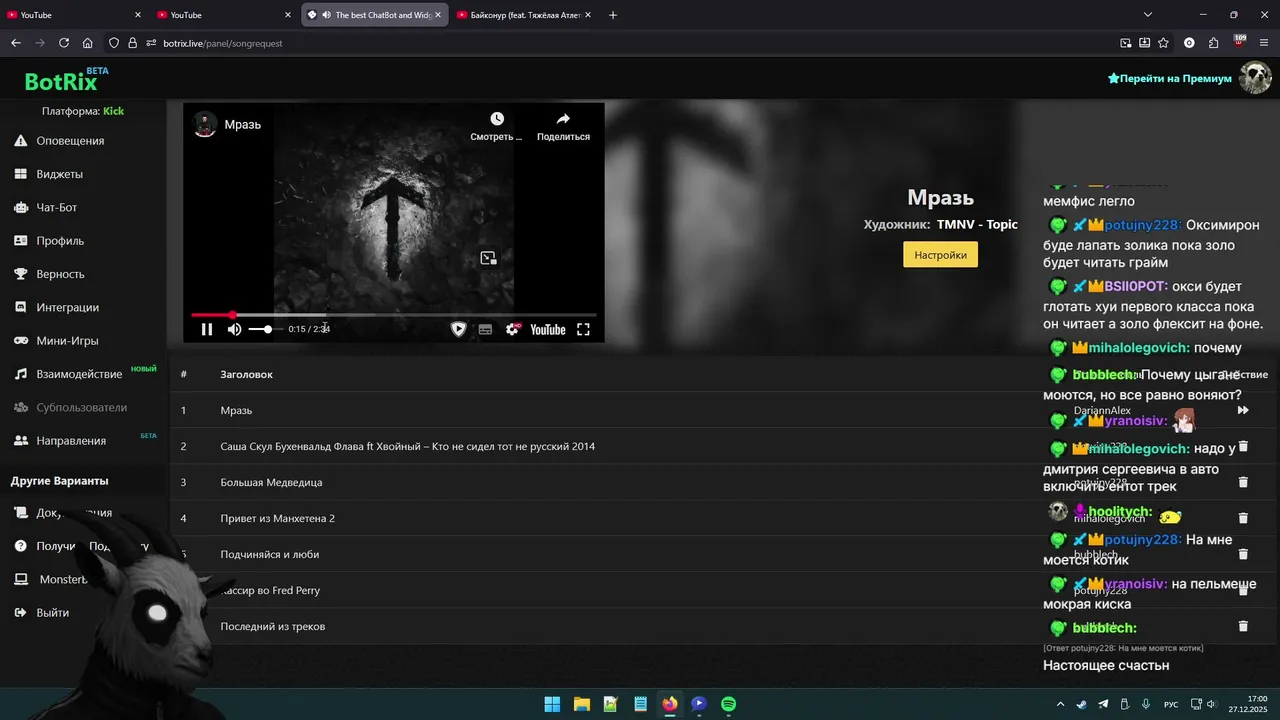
Task: Bookmark this page with the star icon
Action: point(1163,43)
